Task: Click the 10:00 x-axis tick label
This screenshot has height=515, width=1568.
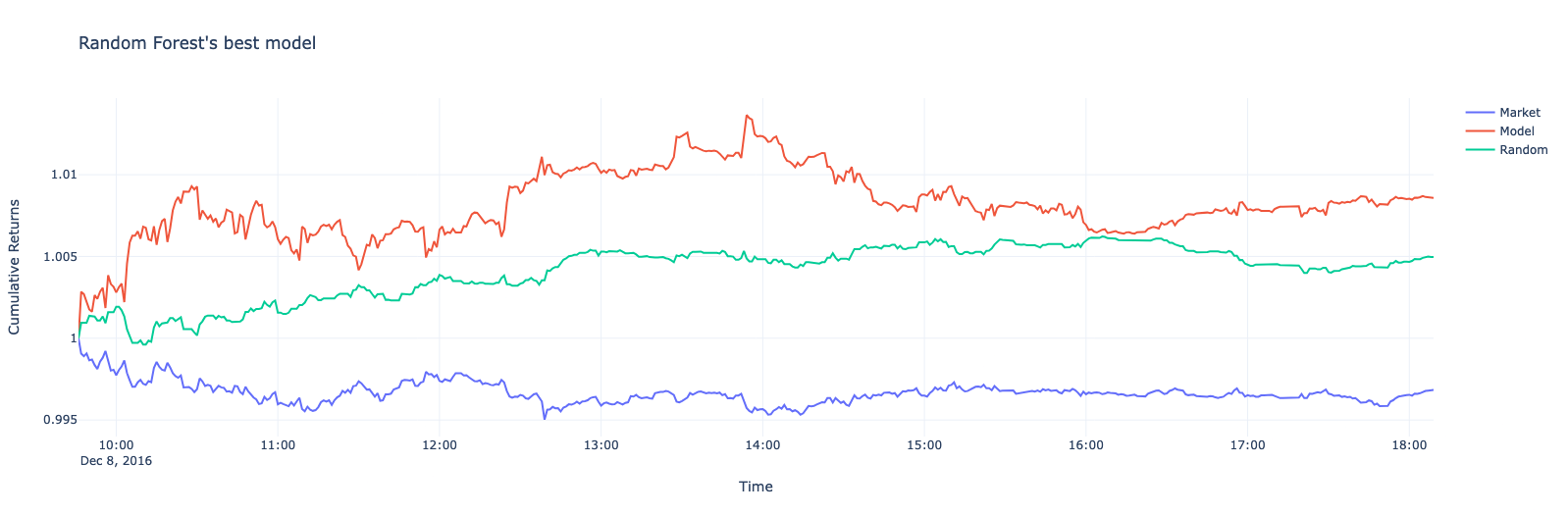Action: point(116,445)
